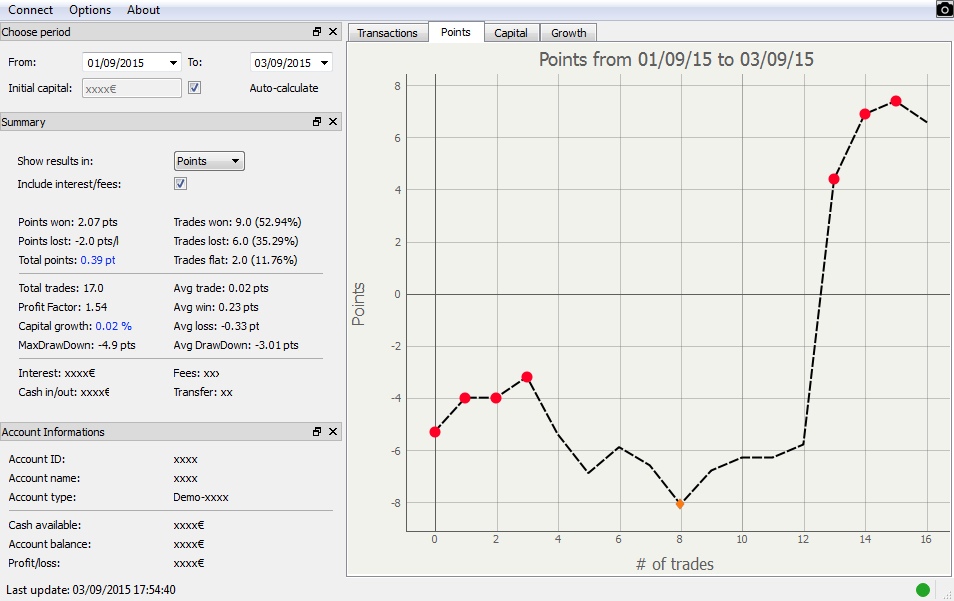Click Avg win: 0.23 pts text
954x601 pixels.
point(216,307)
